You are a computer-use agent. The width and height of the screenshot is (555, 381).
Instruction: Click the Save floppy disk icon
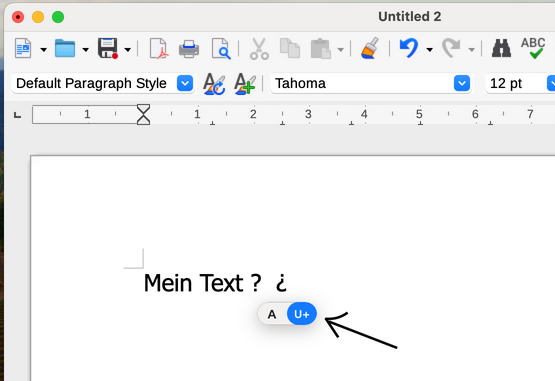click(x=108, y=48)
